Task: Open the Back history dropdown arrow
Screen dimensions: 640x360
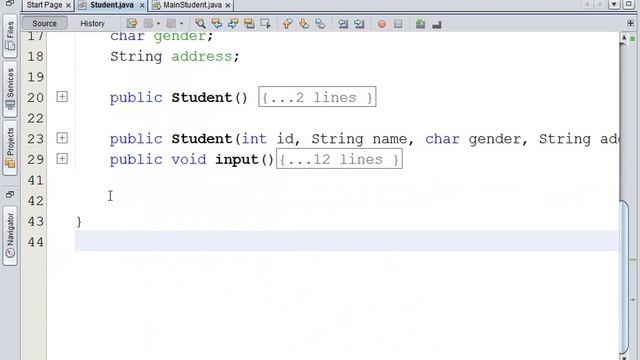Action: pos(158,24)
